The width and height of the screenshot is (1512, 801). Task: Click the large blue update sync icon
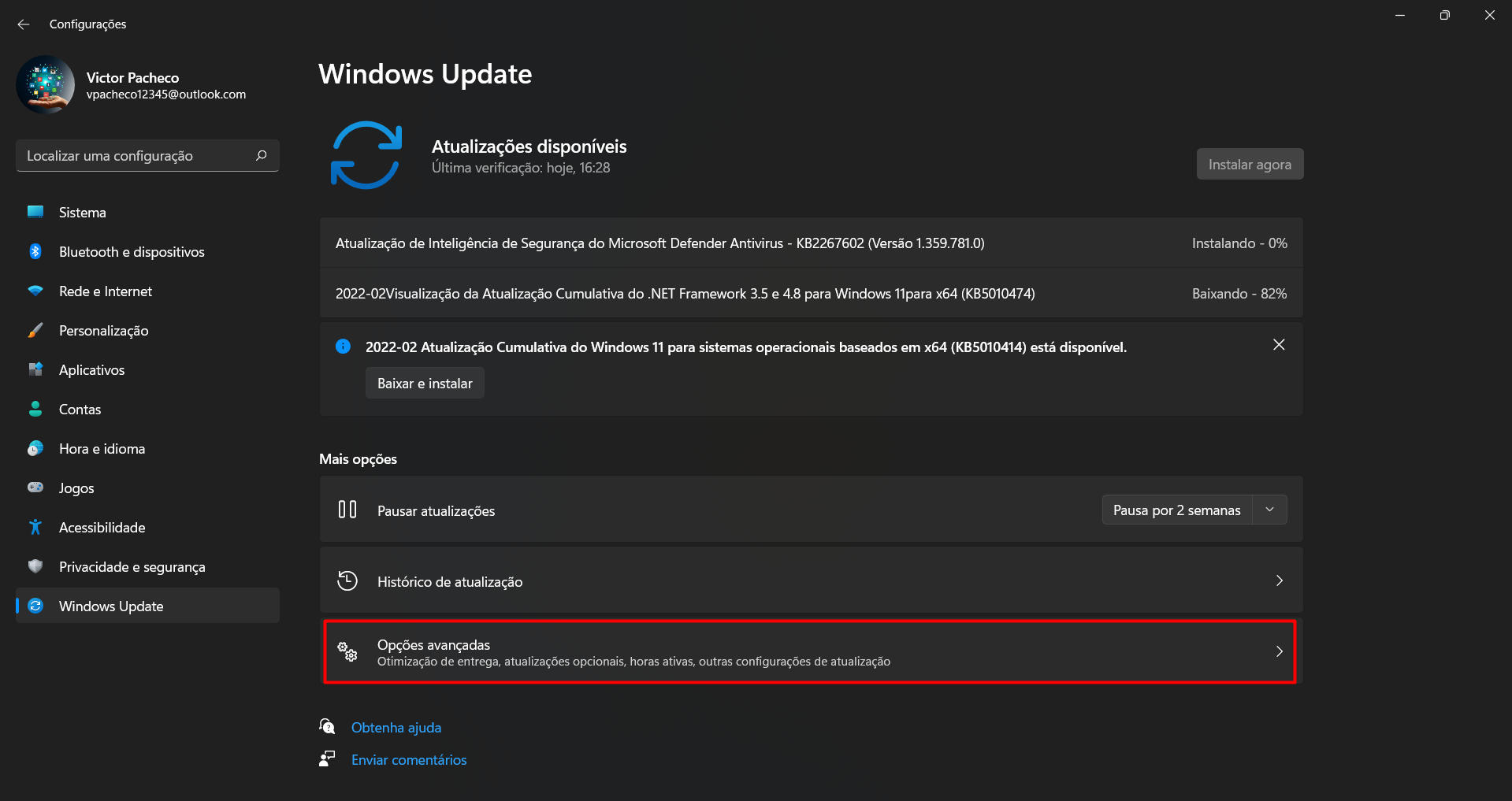point(366,155)
